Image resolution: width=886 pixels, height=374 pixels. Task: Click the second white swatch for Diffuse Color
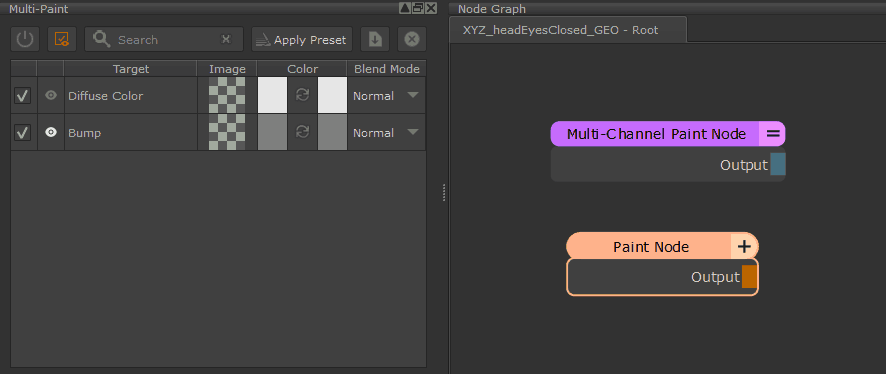pos(332,95)
